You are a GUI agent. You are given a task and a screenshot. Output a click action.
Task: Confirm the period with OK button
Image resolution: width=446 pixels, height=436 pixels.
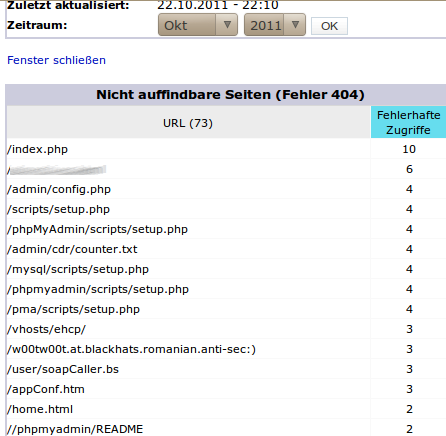tap(329, 26)
